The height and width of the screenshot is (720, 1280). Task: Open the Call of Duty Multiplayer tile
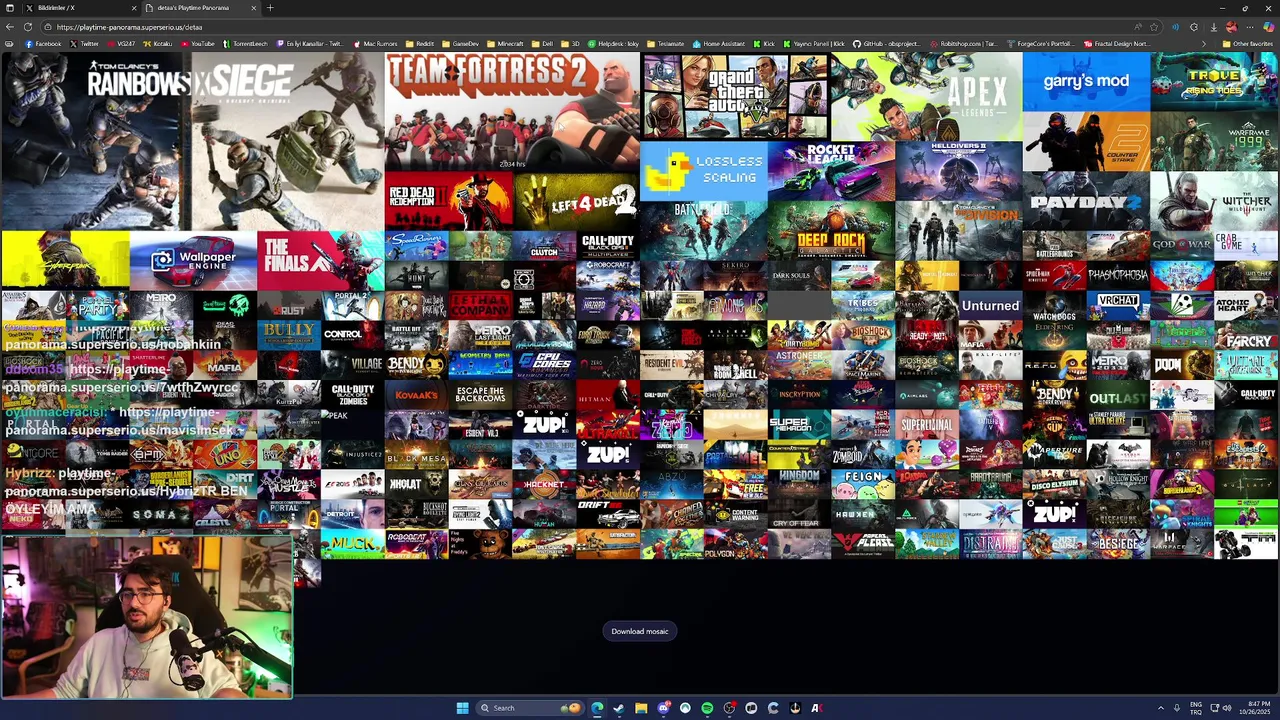(607, 246)
